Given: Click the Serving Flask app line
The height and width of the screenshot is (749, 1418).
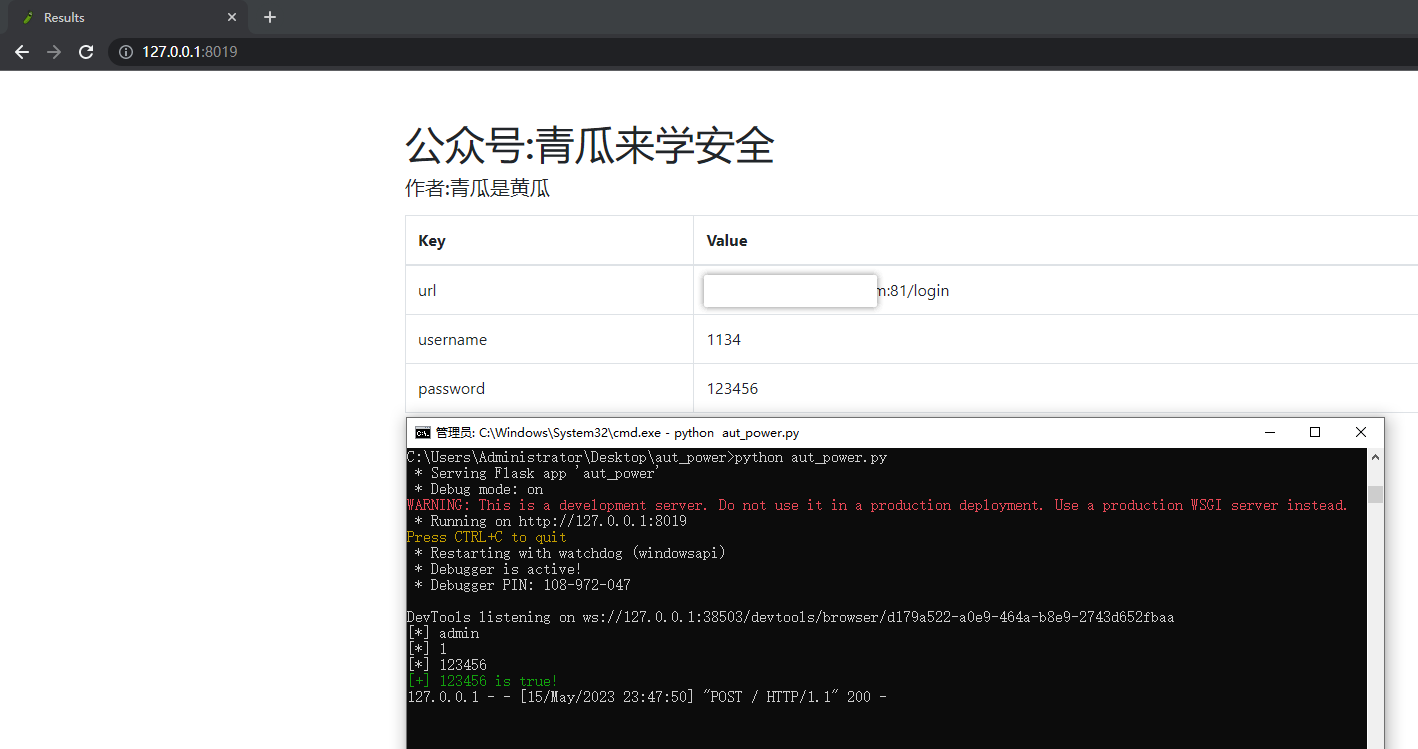Looking at the screenshot, I should coord(535,474).
